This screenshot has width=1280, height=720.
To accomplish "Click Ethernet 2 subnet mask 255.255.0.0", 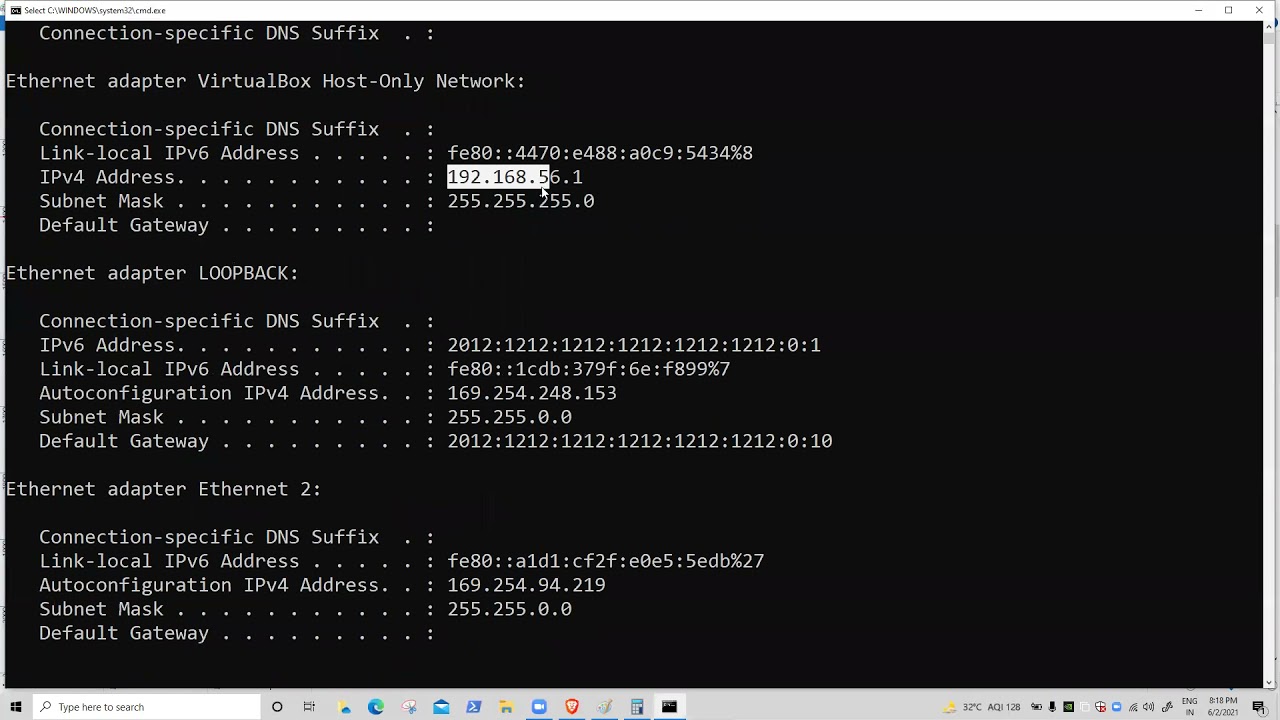I will click(509, 609).
